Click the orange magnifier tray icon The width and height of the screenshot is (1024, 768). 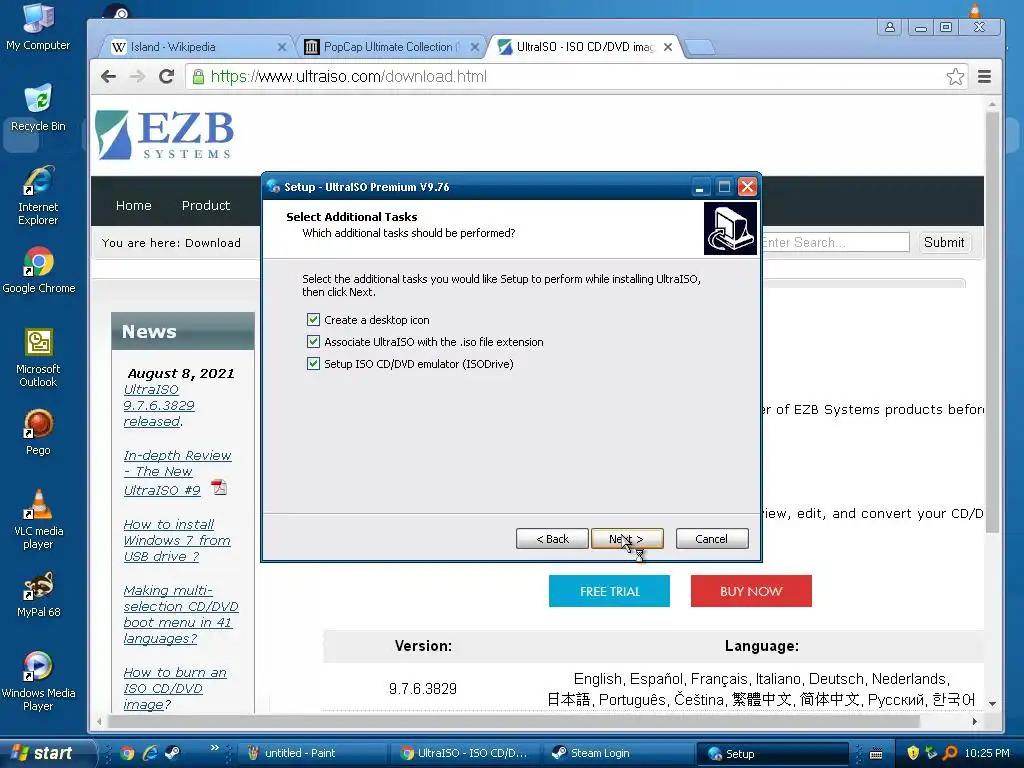click(950, 753)
